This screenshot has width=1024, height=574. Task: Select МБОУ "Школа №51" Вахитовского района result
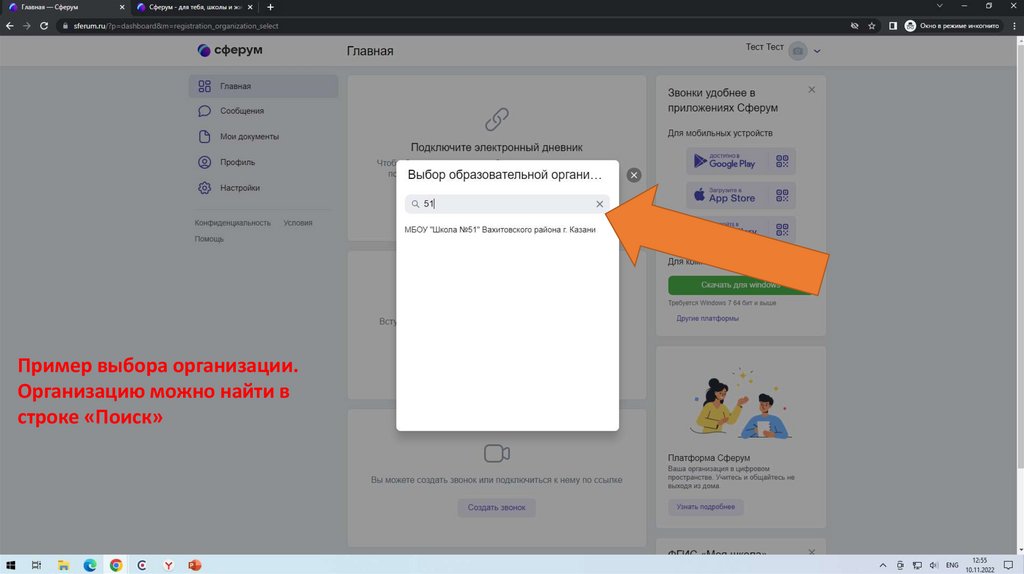pyautogui.click(x=500, y=230)
